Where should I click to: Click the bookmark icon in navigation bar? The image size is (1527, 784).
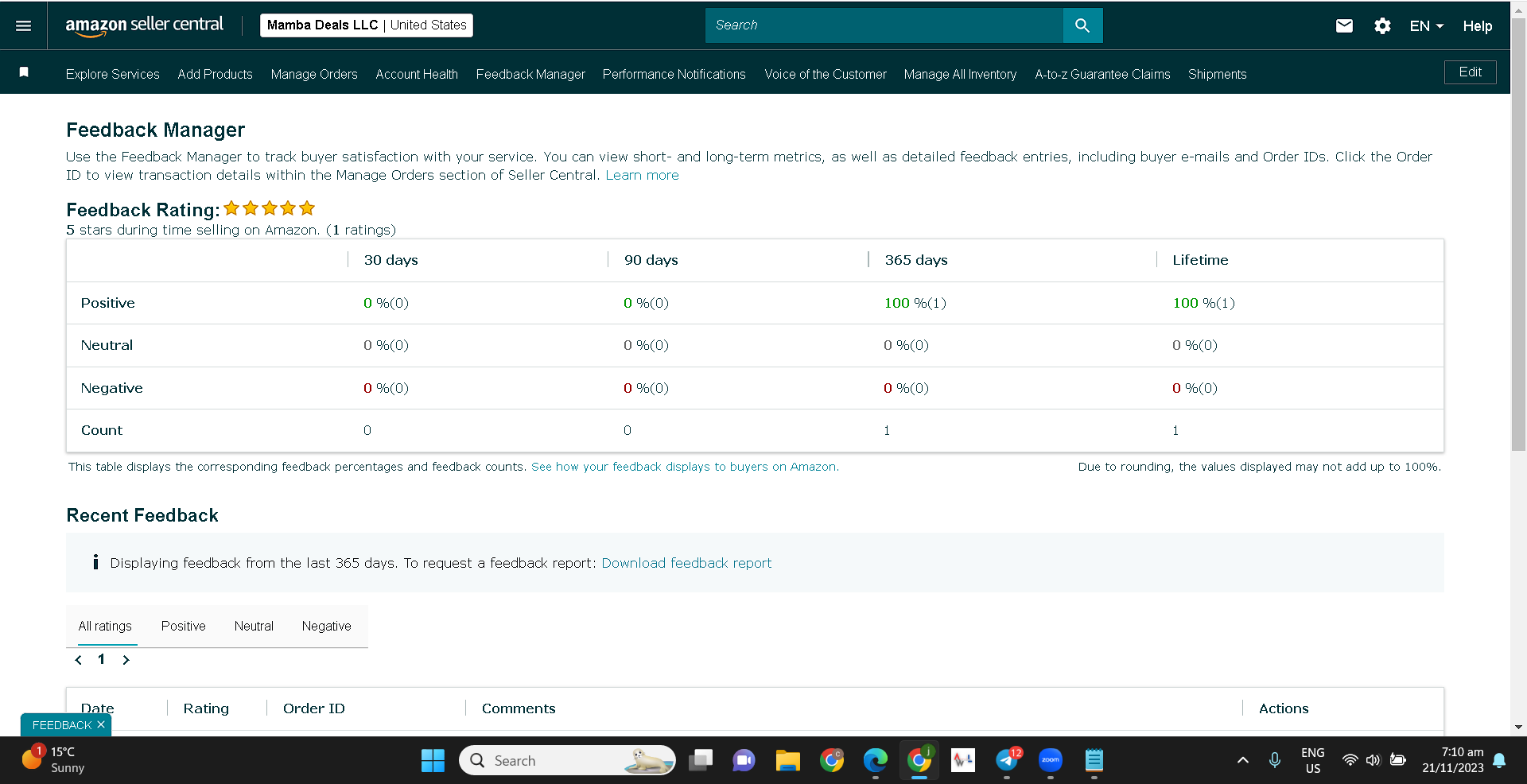coord(24,72)
